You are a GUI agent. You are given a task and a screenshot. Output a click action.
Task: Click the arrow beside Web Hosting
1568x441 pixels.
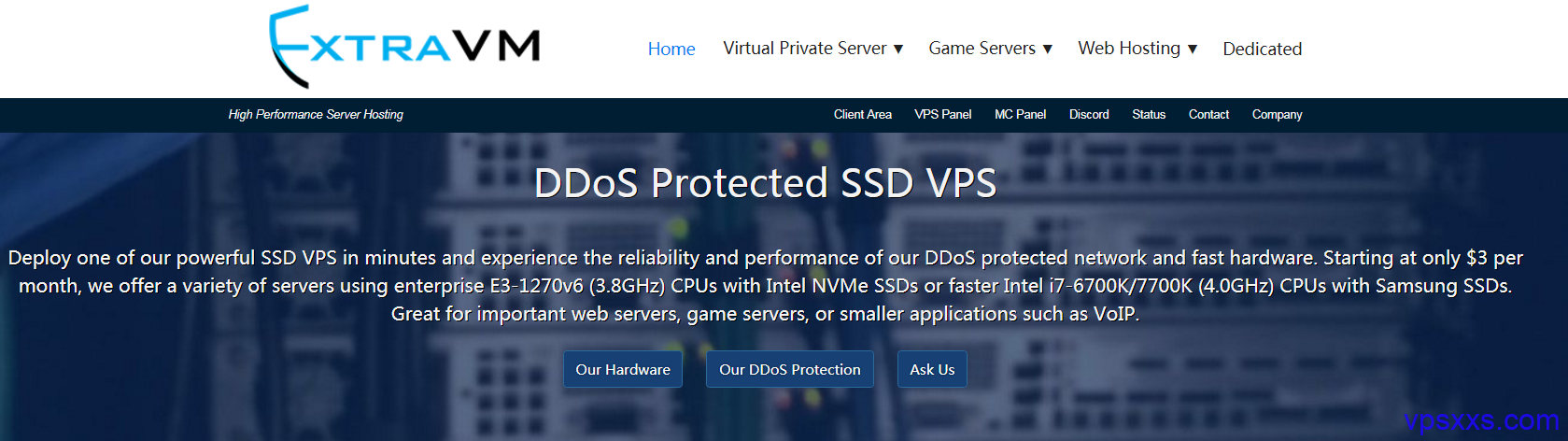click(1193, 49)
